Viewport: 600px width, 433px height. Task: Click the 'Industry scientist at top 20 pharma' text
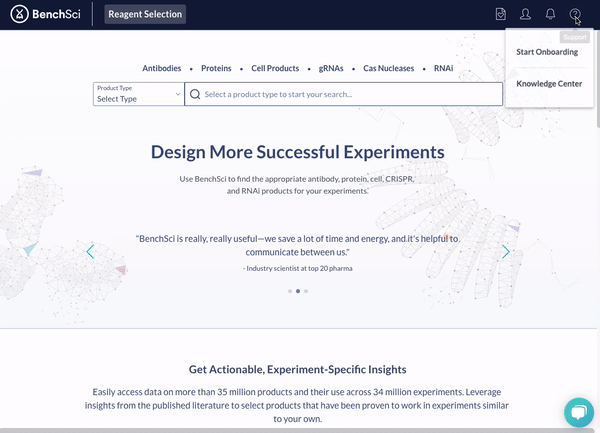[x=298, y=269]
